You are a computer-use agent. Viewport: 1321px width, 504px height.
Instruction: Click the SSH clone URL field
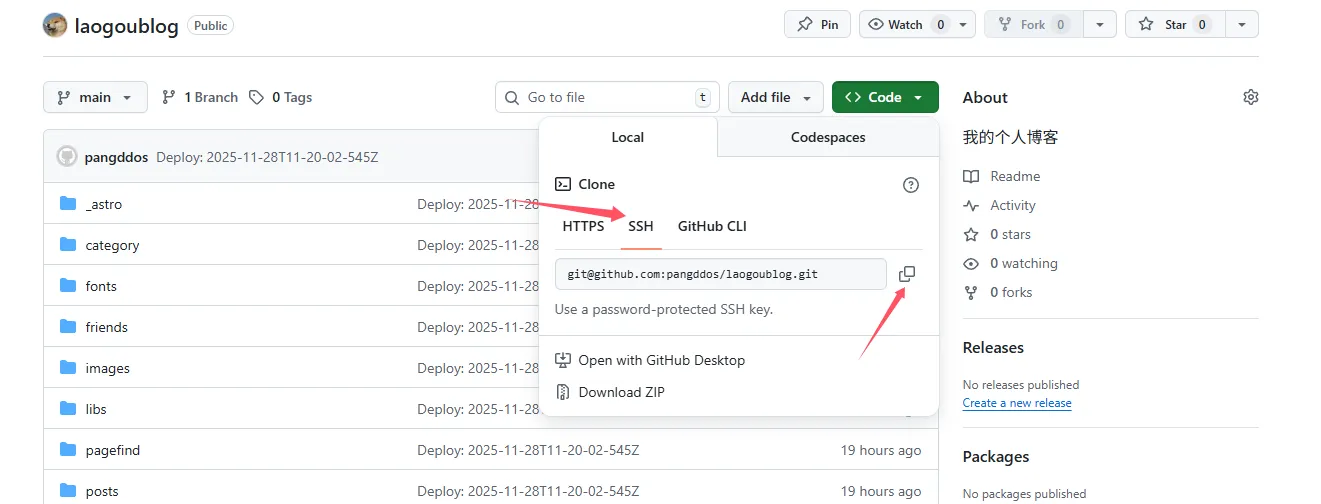pyautogui.click(x=721, y=274)
